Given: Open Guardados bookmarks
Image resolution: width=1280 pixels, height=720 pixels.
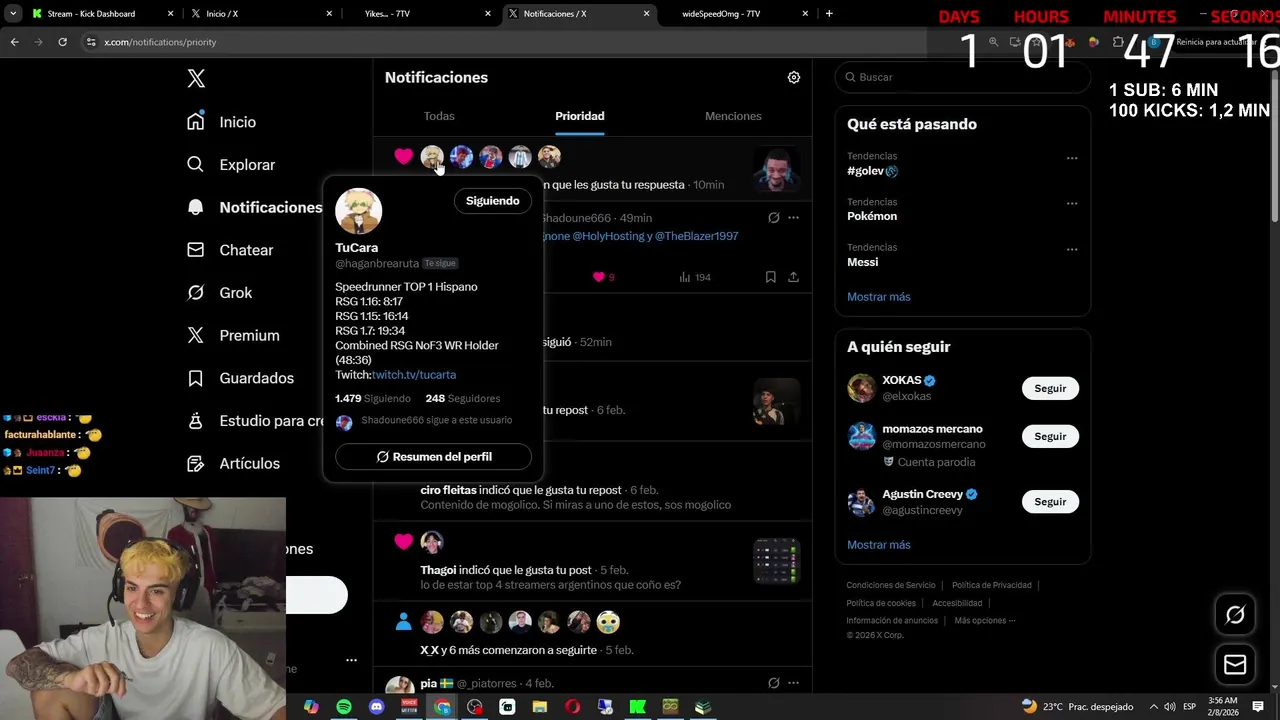Looking at the screenshot, I should pyautogui.click(x=240, y=378).
